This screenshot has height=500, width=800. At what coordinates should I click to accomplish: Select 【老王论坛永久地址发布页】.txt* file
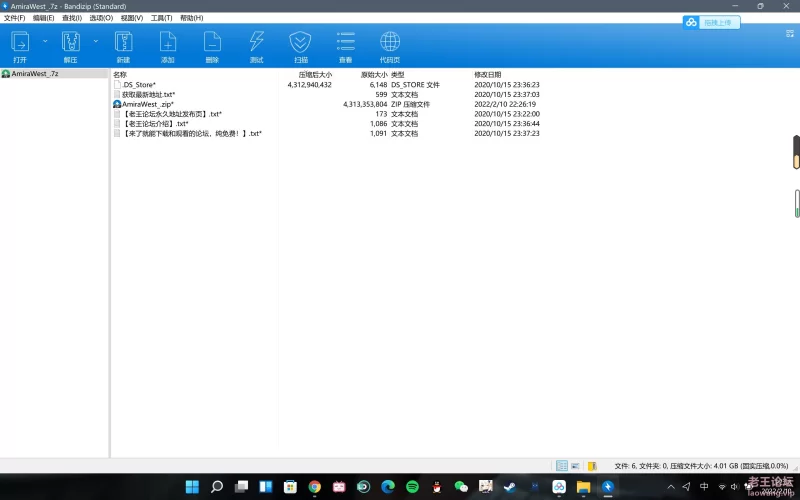172,114
